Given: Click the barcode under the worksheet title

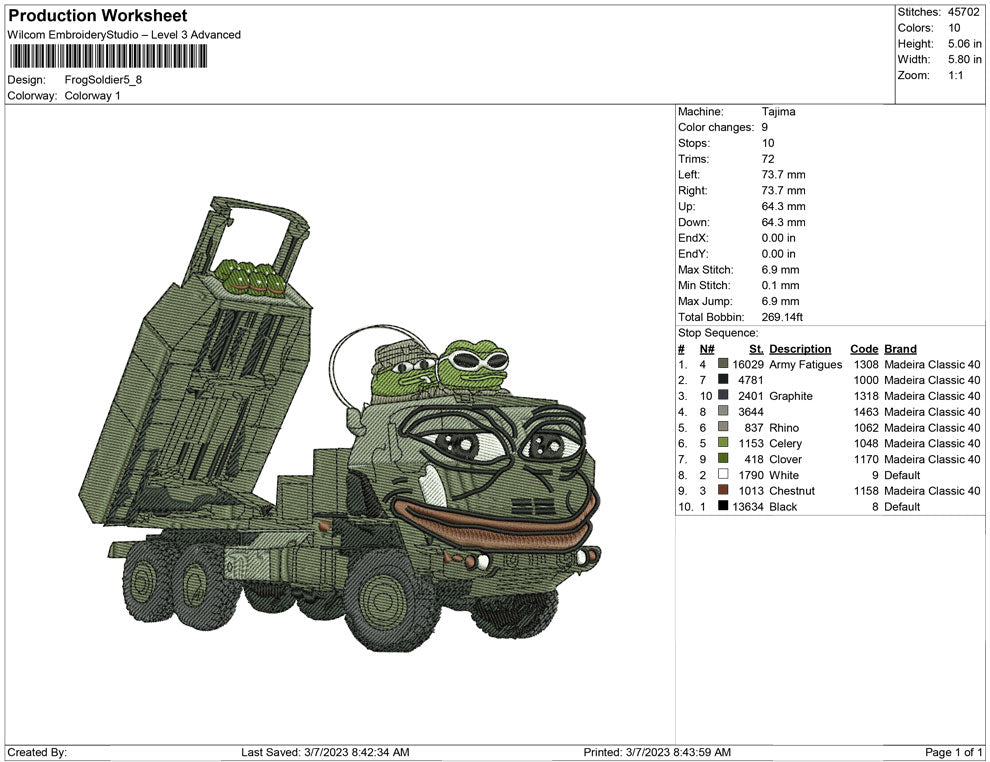Looking at the screenshot, I should pyautogui.click(x=107, y=56).
